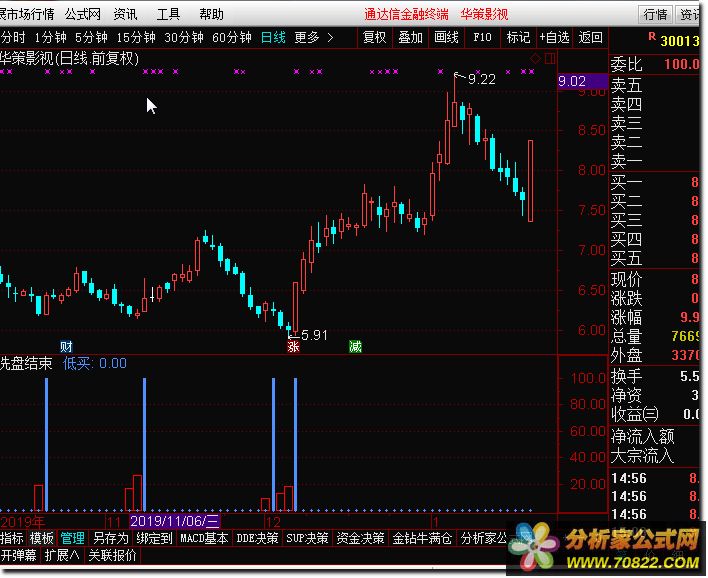708x578 pixels.
Task: Click the 现价 row in quote panel
Action: [655, 280]
